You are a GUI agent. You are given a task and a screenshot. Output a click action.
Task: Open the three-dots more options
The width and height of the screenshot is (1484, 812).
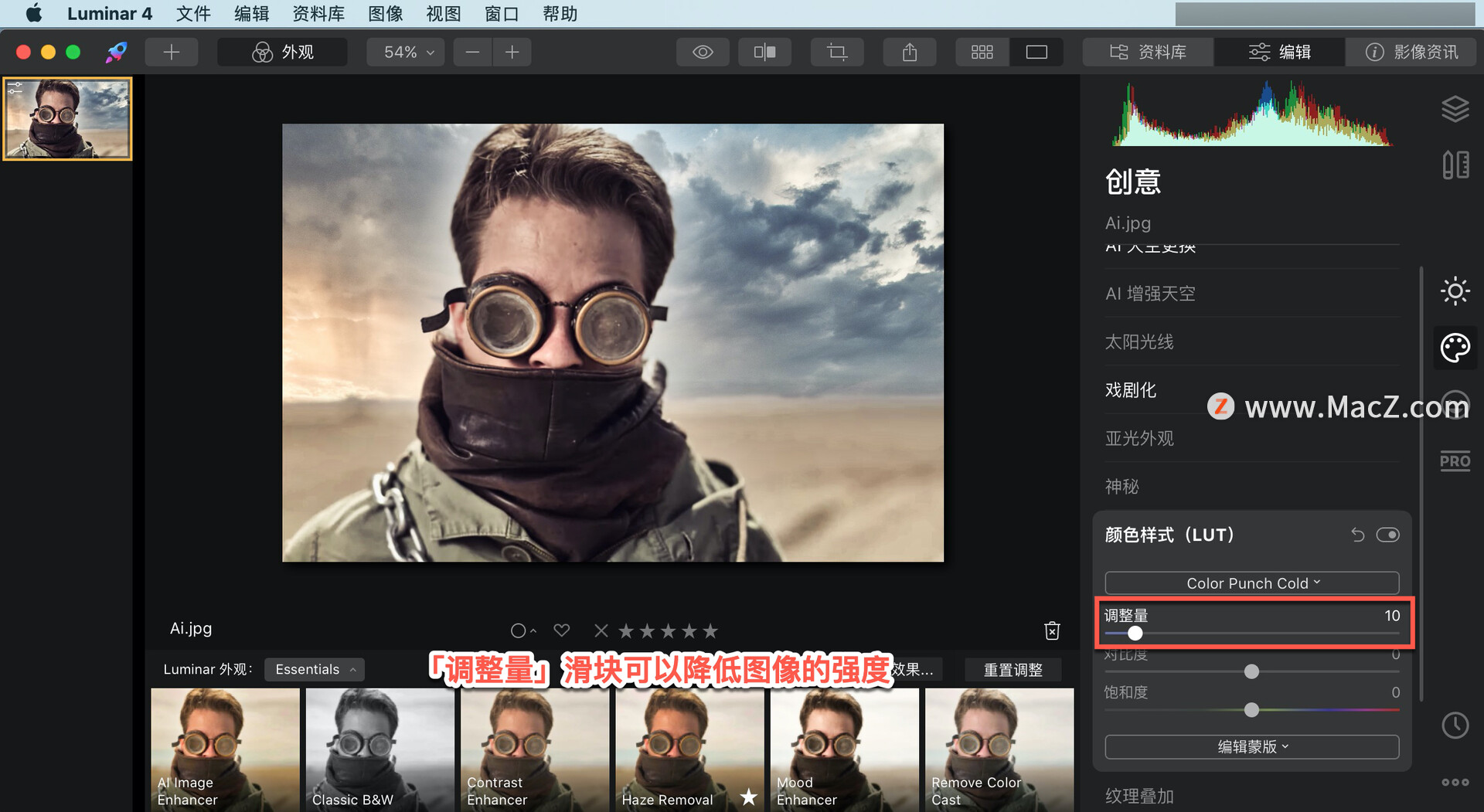[x=1455, y=782]
